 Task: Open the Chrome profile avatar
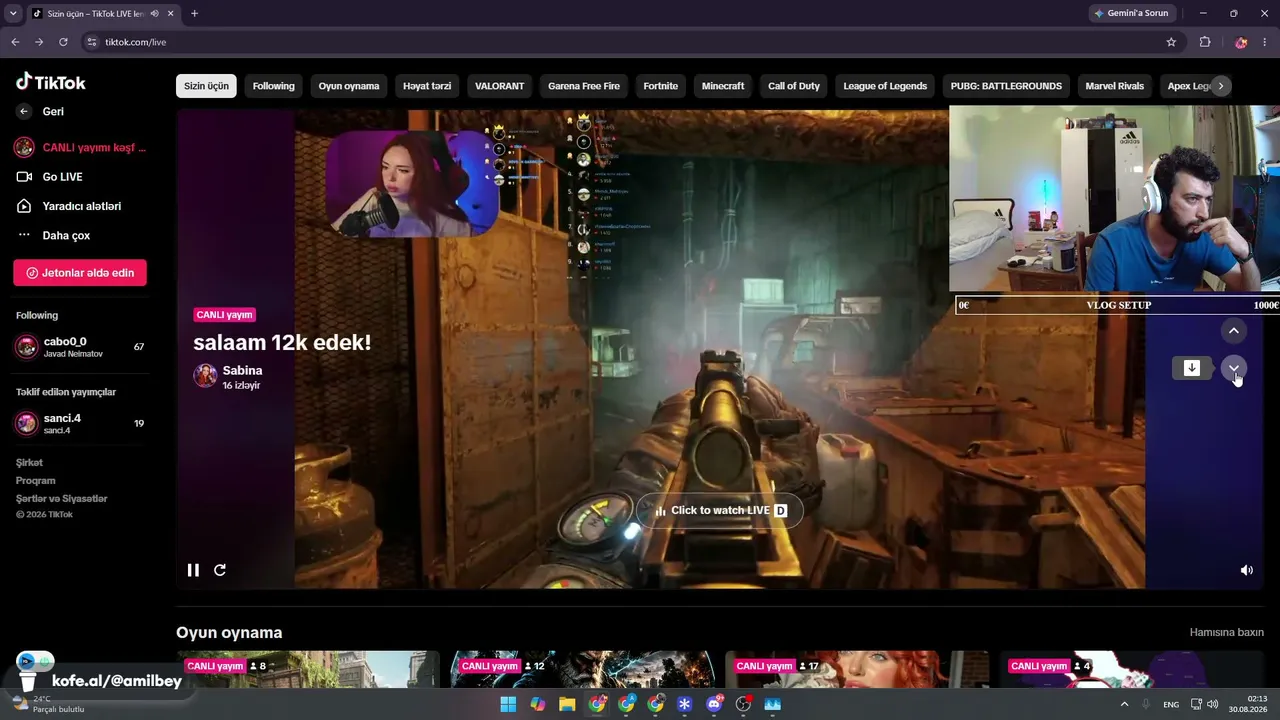coord(1241,42)
